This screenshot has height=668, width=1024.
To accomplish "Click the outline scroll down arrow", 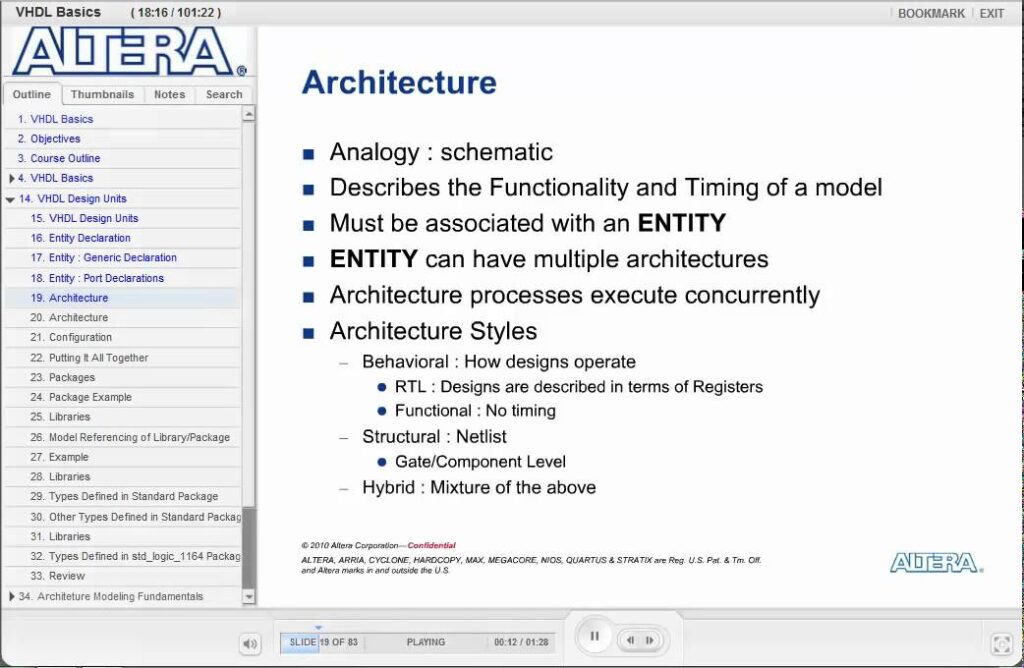I will click(249, 596).
